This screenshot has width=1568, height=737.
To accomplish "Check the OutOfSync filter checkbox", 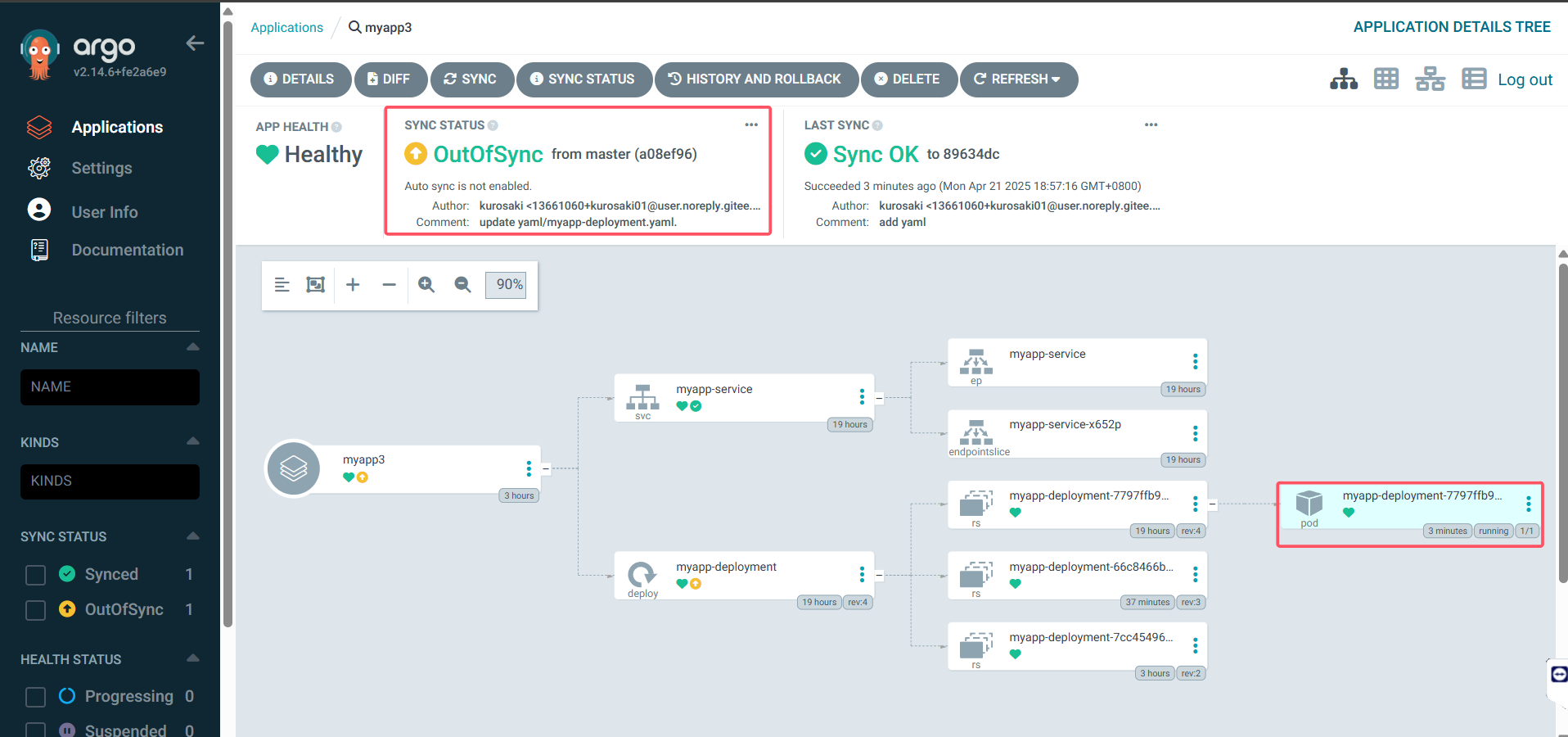I will pos(35,610).
